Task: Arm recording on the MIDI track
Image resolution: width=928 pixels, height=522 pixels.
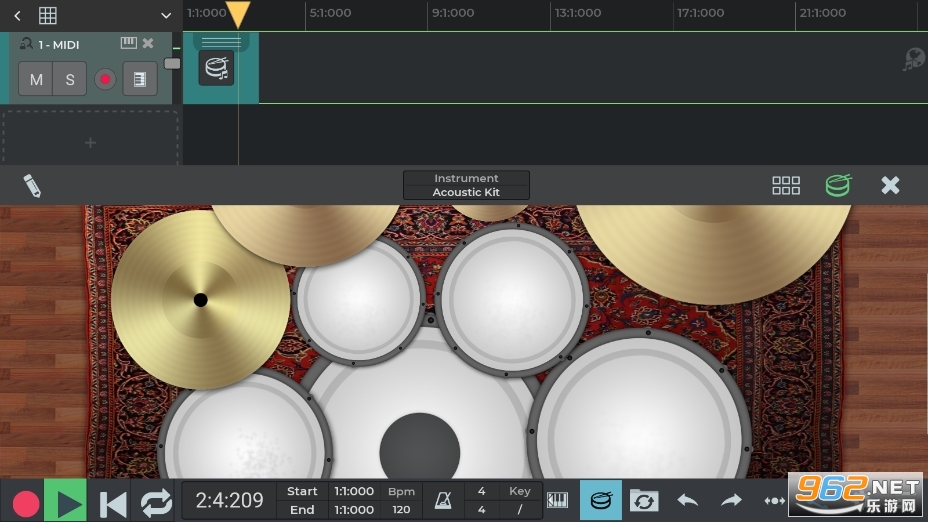Action: [104, 80]
